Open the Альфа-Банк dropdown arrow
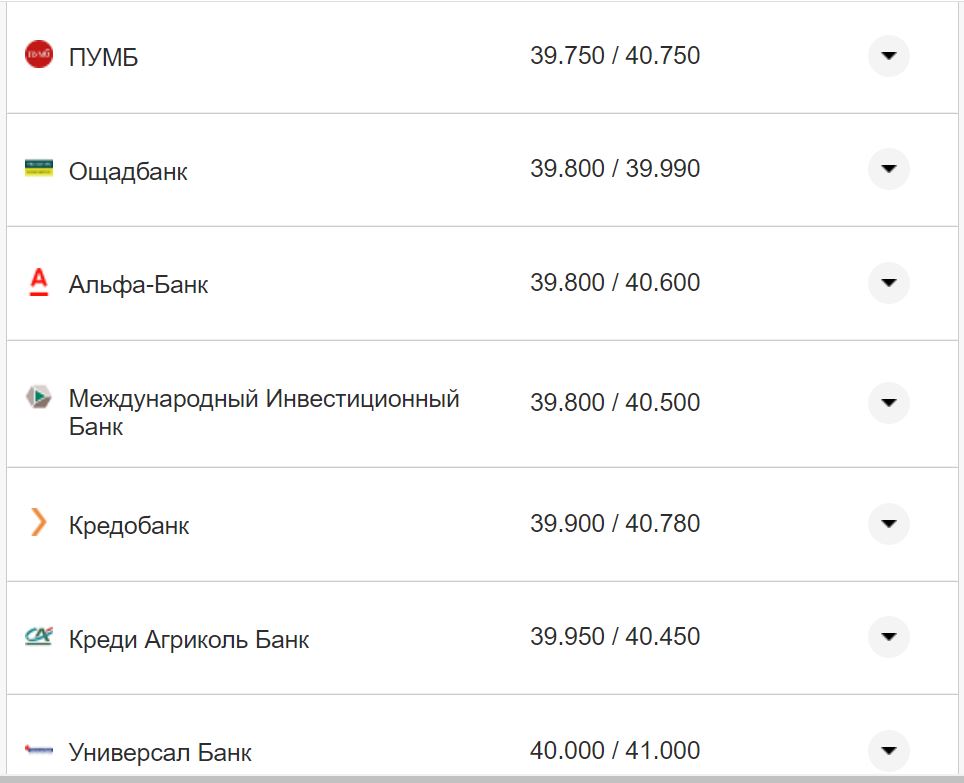964x783 pixels. 888,282
